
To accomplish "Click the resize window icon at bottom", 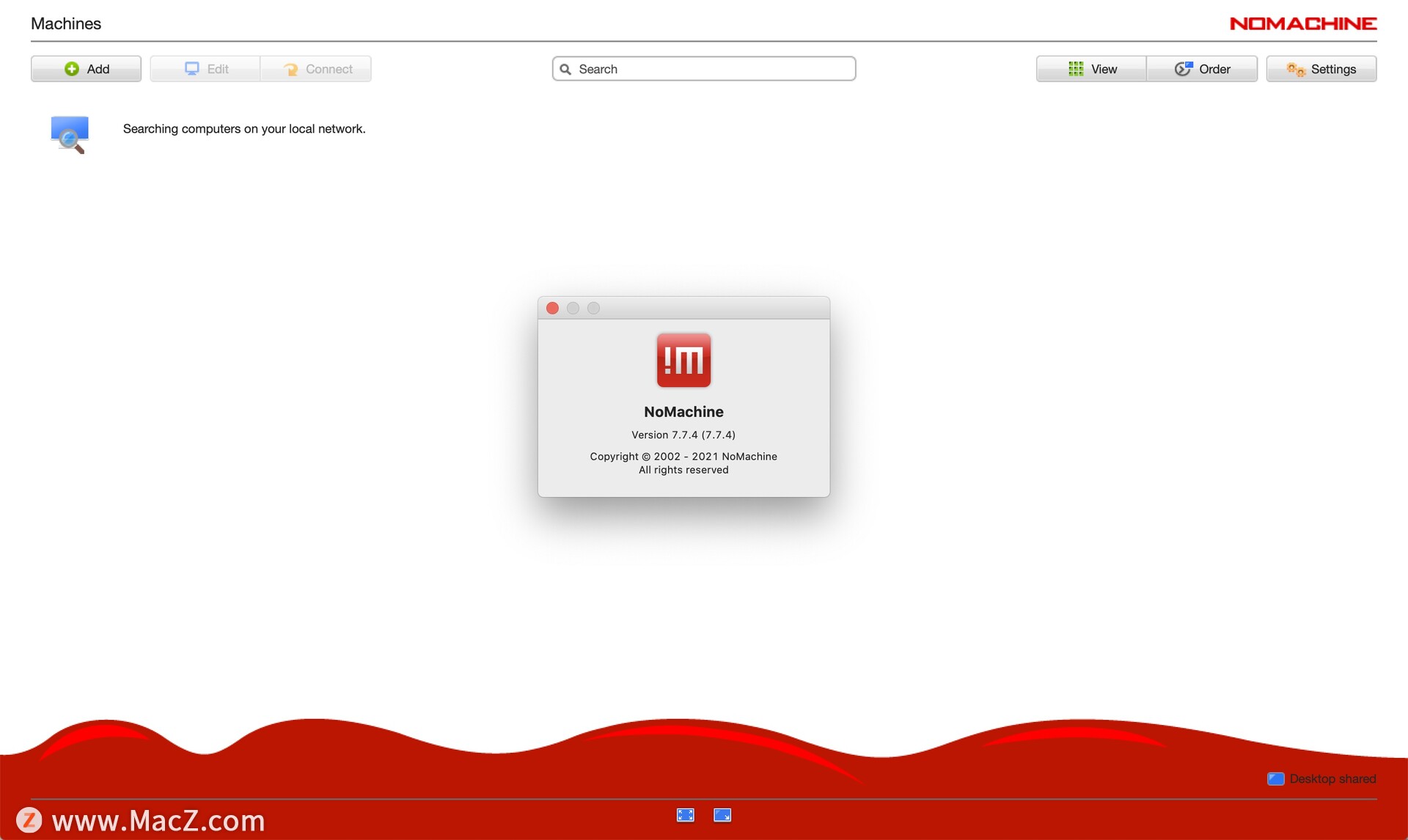I will coord(722,815).
